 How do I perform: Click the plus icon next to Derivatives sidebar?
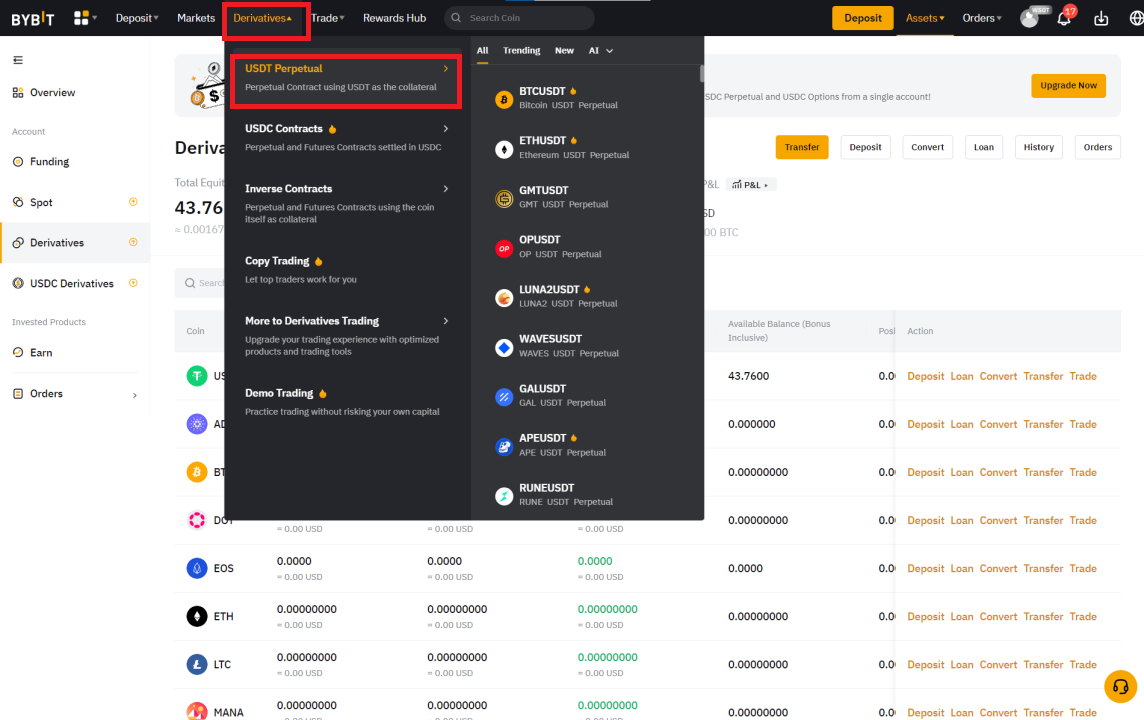(133, 242)
